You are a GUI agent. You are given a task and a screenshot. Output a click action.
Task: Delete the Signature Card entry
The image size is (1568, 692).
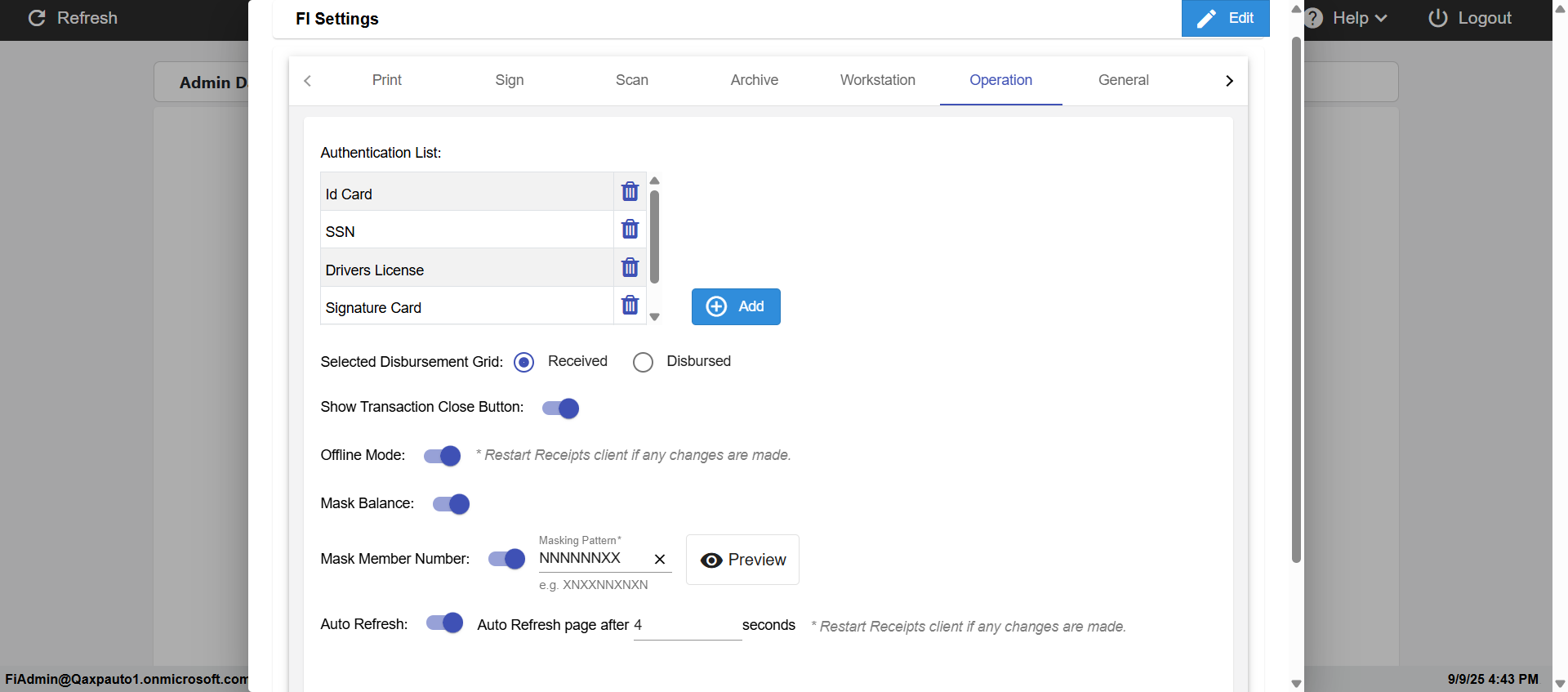click(630, 306)
